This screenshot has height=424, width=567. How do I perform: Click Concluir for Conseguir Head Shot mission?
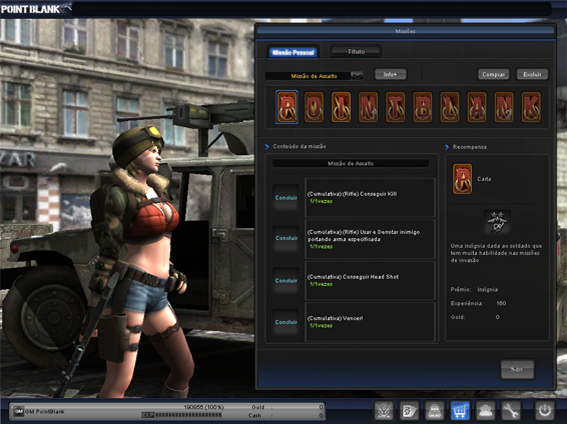point(286,280)
